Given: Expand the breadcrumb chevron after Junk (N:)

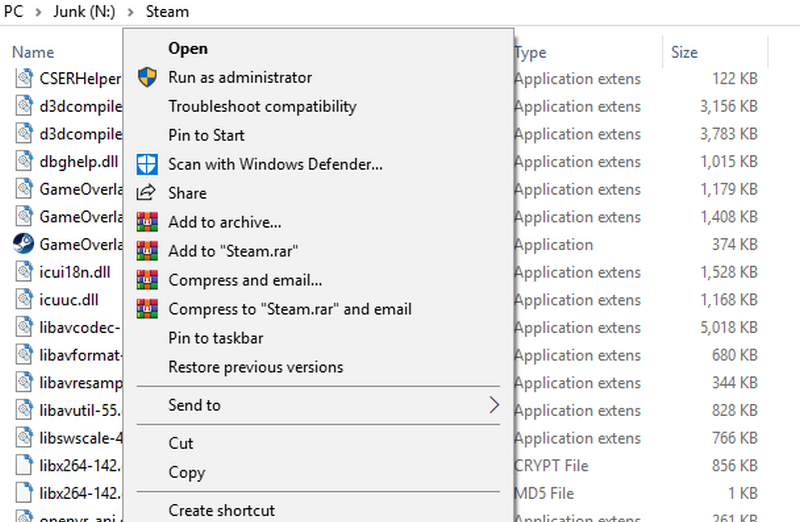Looking at the screenshot, I should click(x=131, y=12).
